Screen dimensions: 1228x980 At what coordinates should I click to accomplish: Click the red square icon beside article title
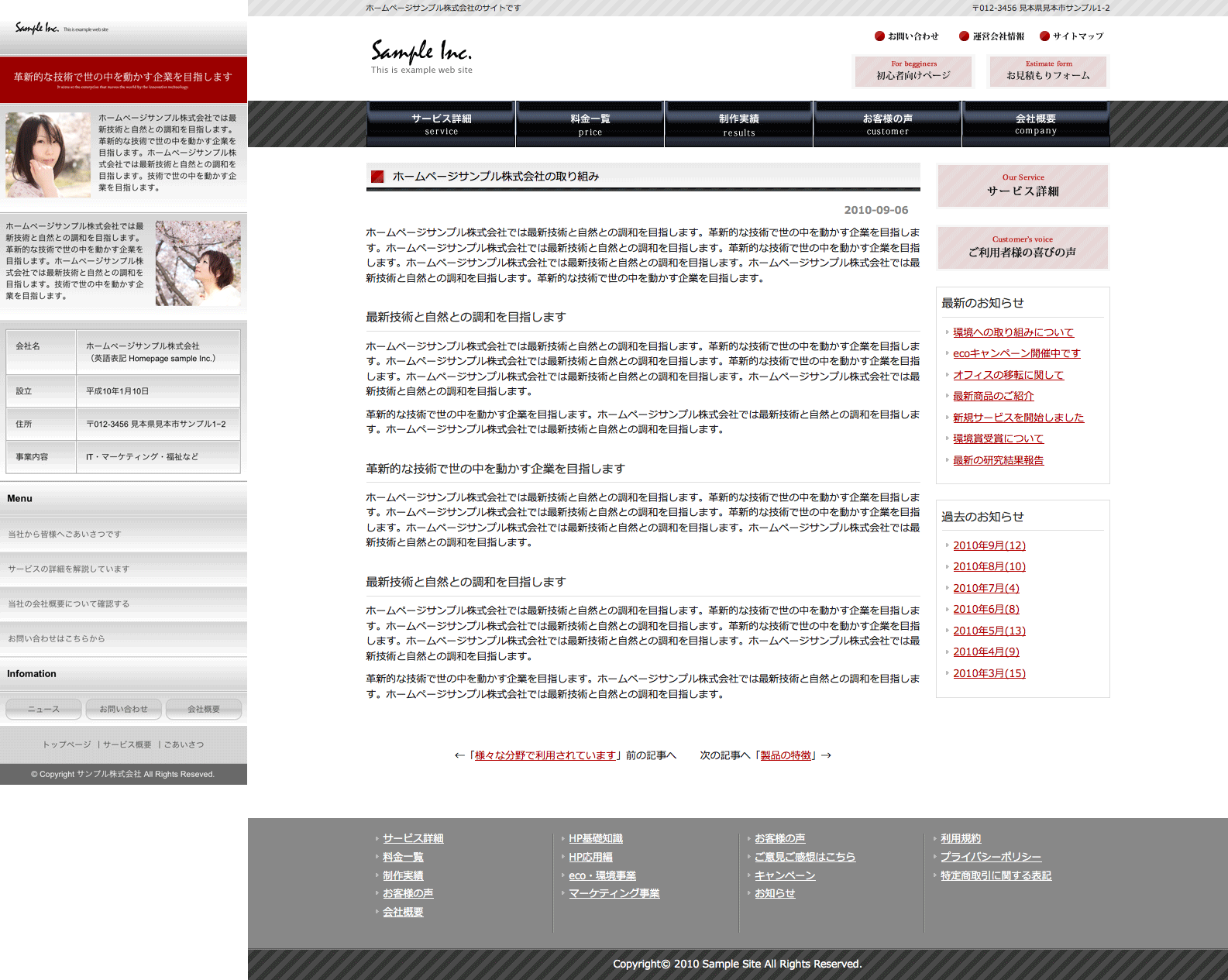(377, 177)
